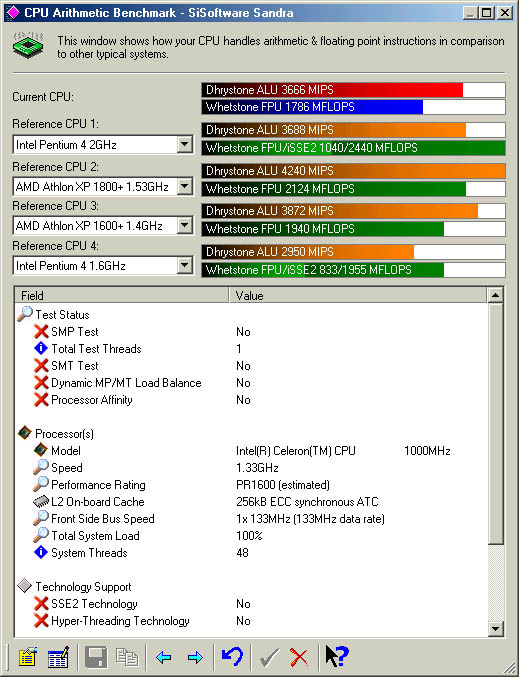This screenshot has height=677, width=519.
Task: Click the scrollbar down arrow in list
Action: (495, 628)
